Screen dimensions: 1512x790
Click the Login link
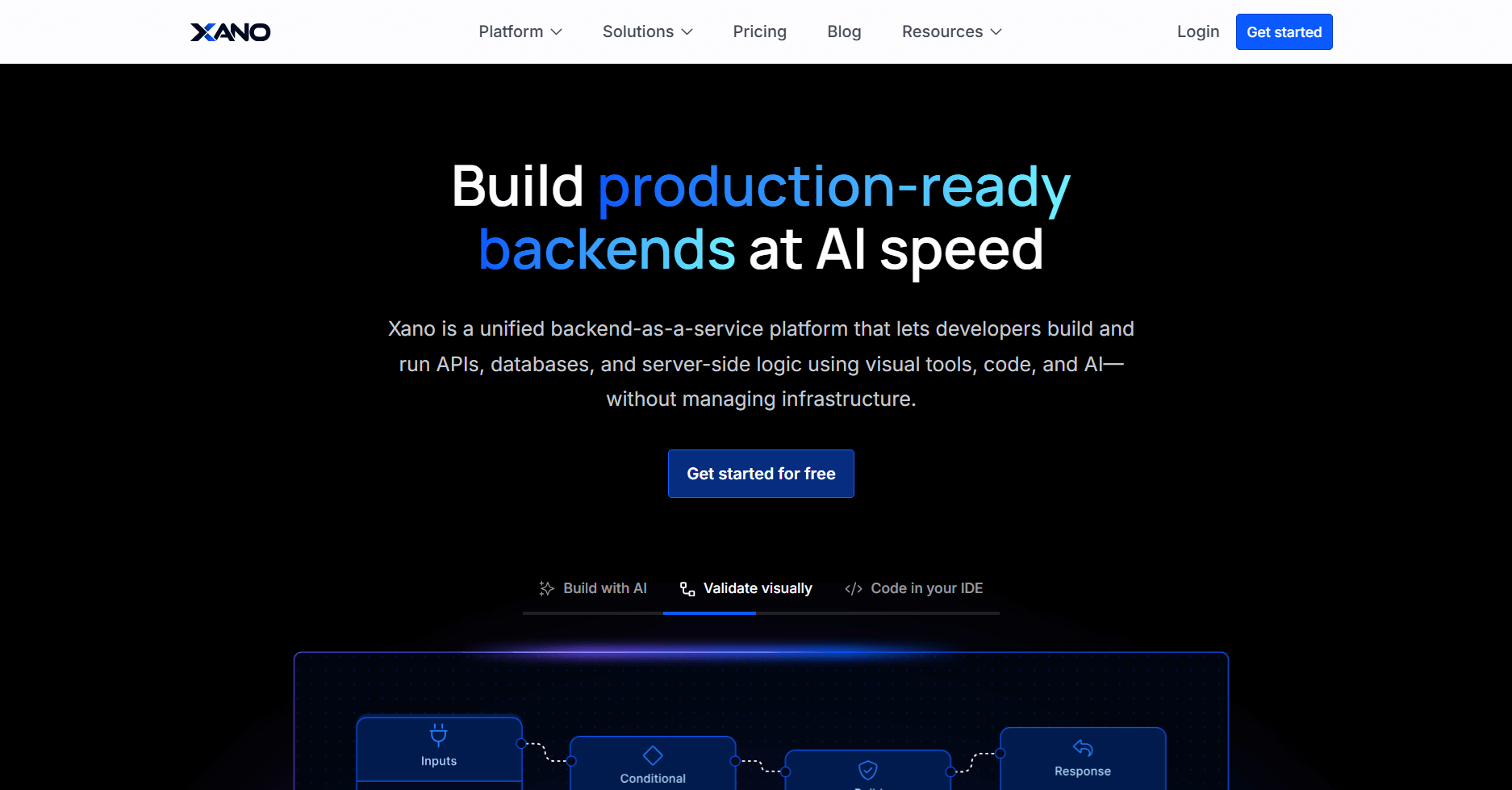(1197, 31)
